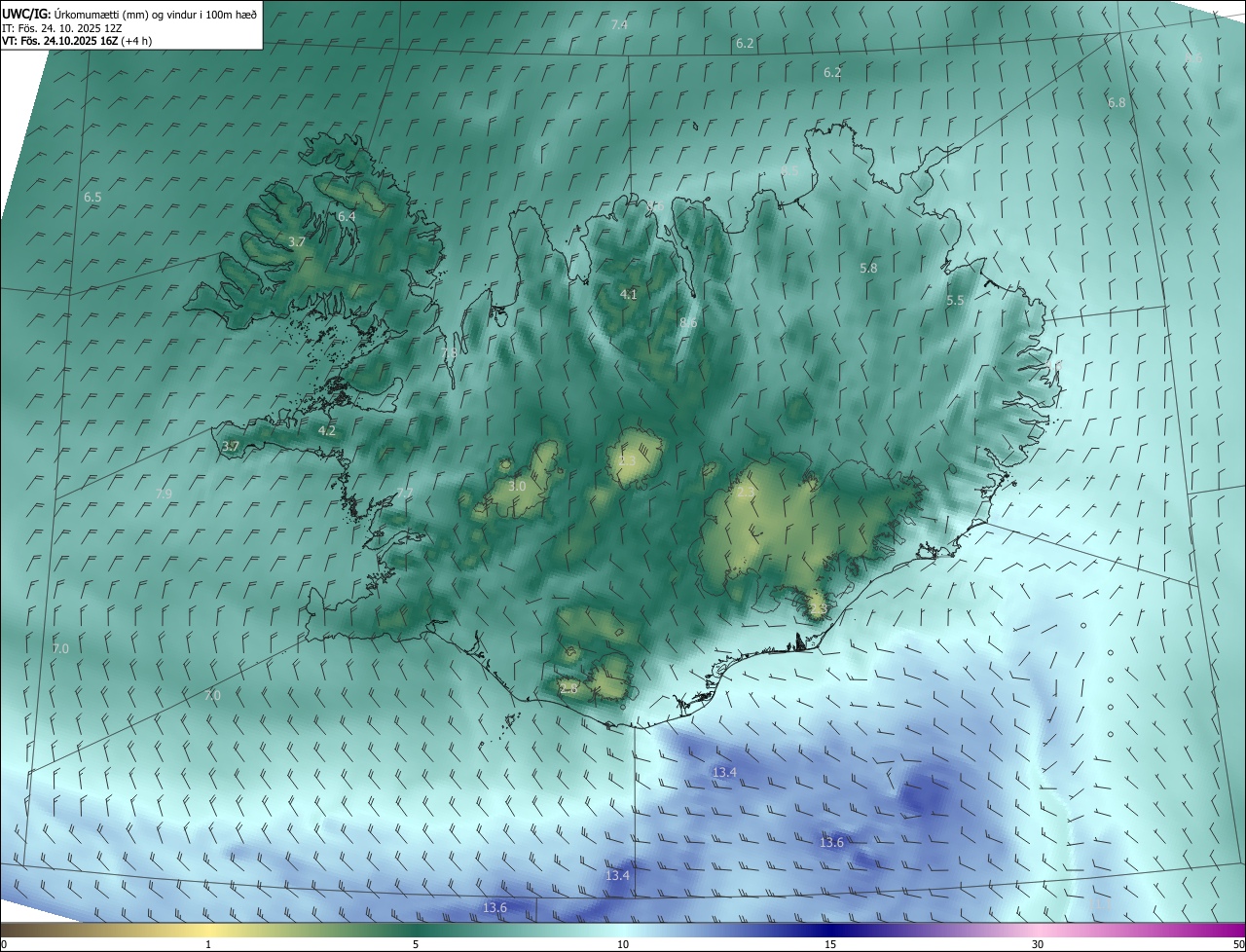Click the 7.4 value on the map
The height and width of the screenshot is (952, 1246).
[619, 24]
